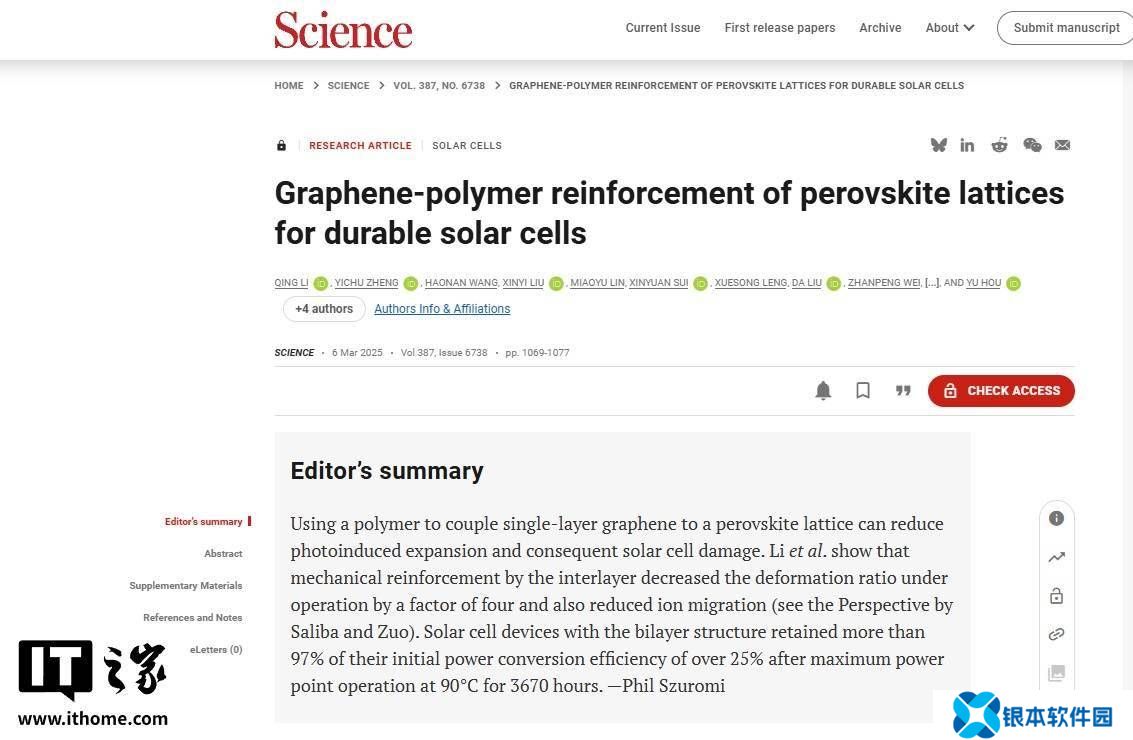
Task: Click the Check Access button
Action: (1001, 391)
